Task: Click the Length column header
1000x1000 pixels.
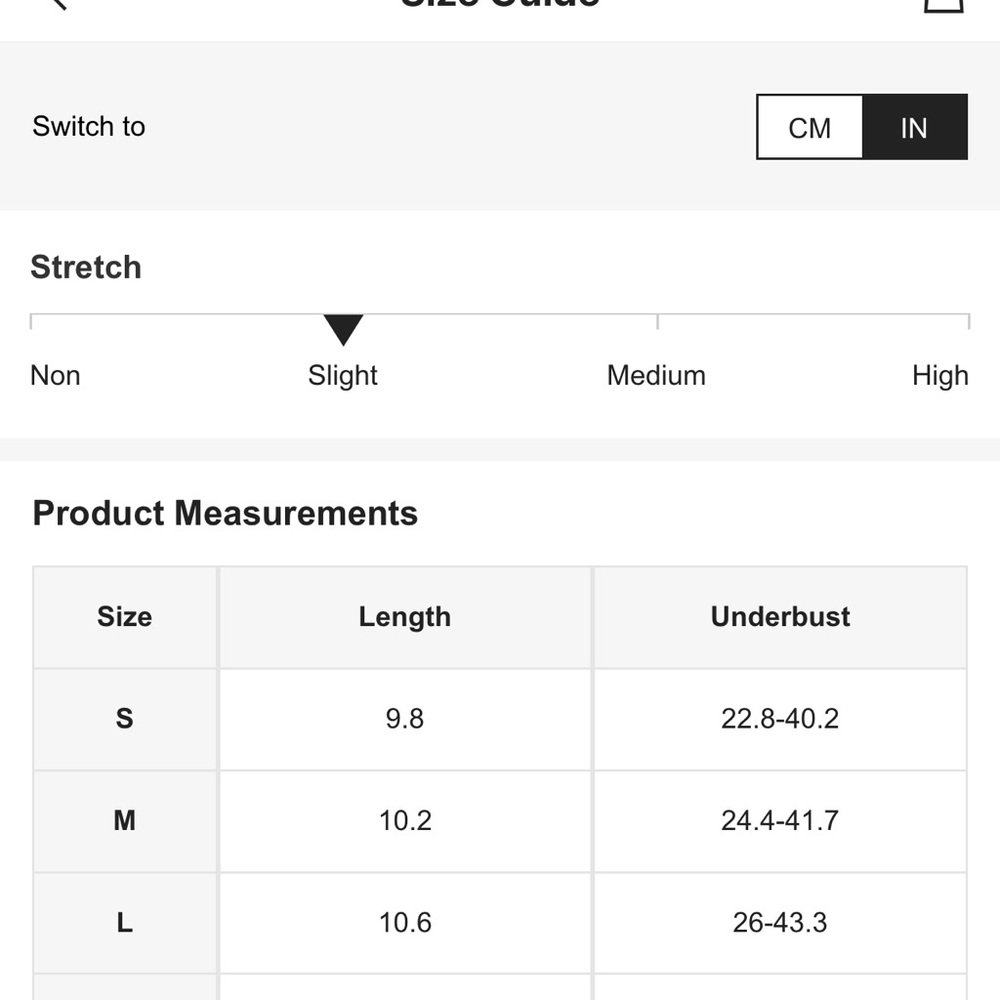Action: coord(405,617)
